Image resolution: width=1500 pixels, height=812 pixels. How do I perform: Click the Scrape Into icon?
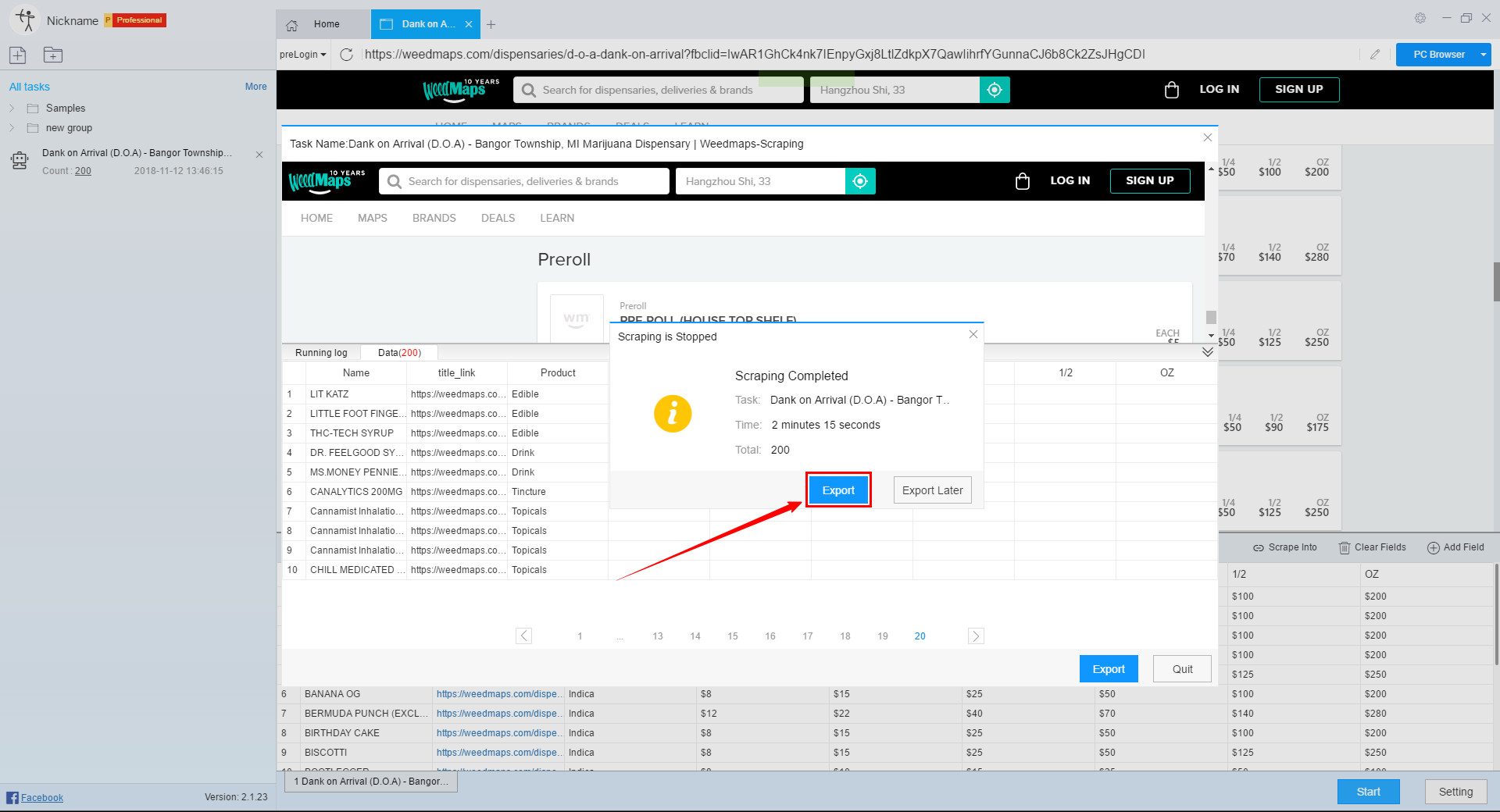tap(1259, 548)
